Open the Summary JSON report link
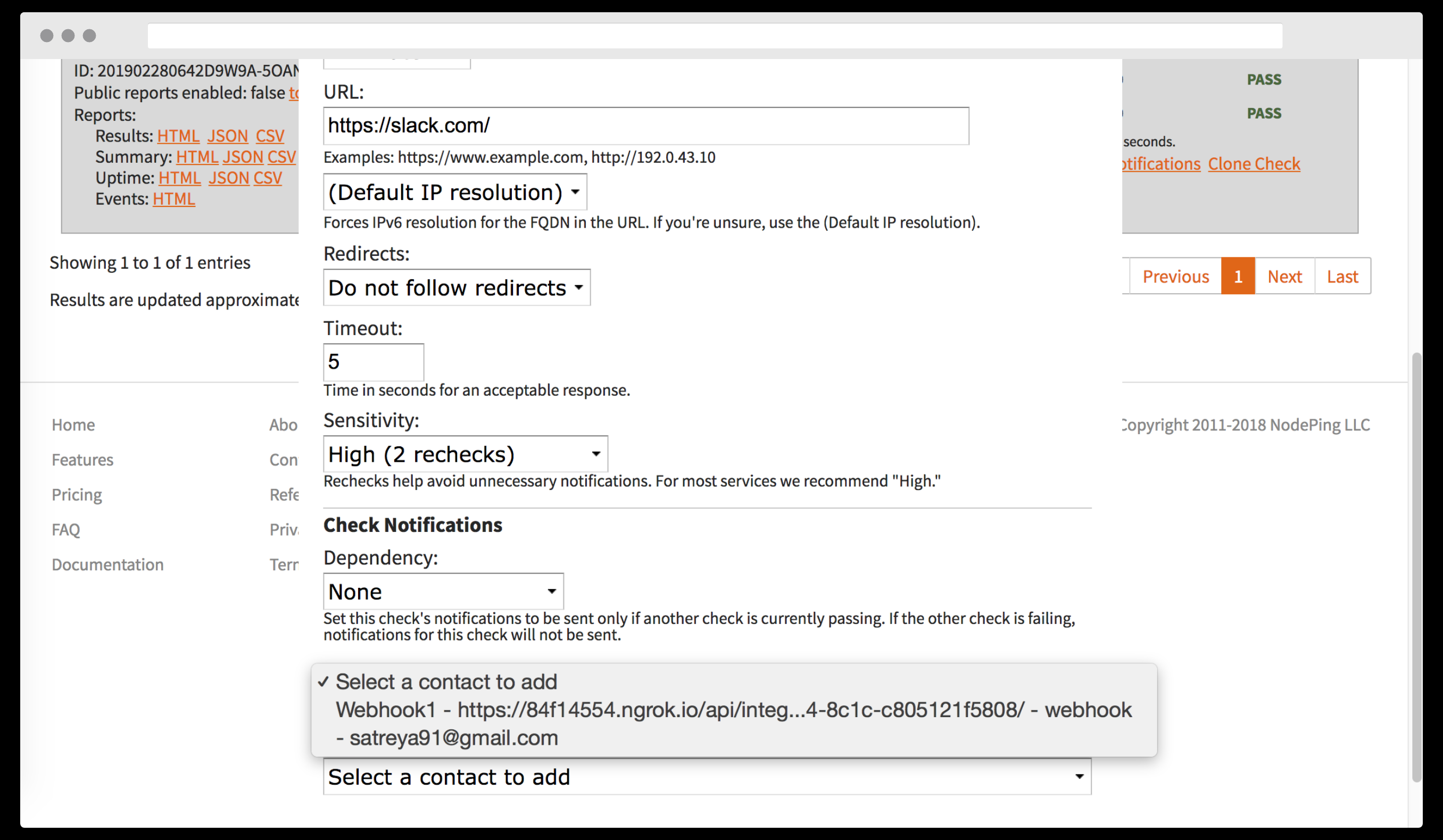The image size is (1443, 840). 242,157
